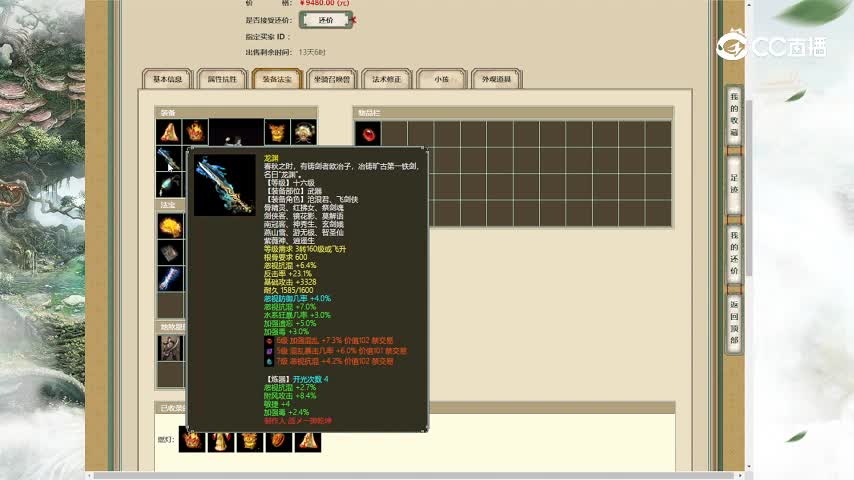This screenshot has height=480, width=854.
Task: Open the 属性抗性 tab
Action: 222,80
